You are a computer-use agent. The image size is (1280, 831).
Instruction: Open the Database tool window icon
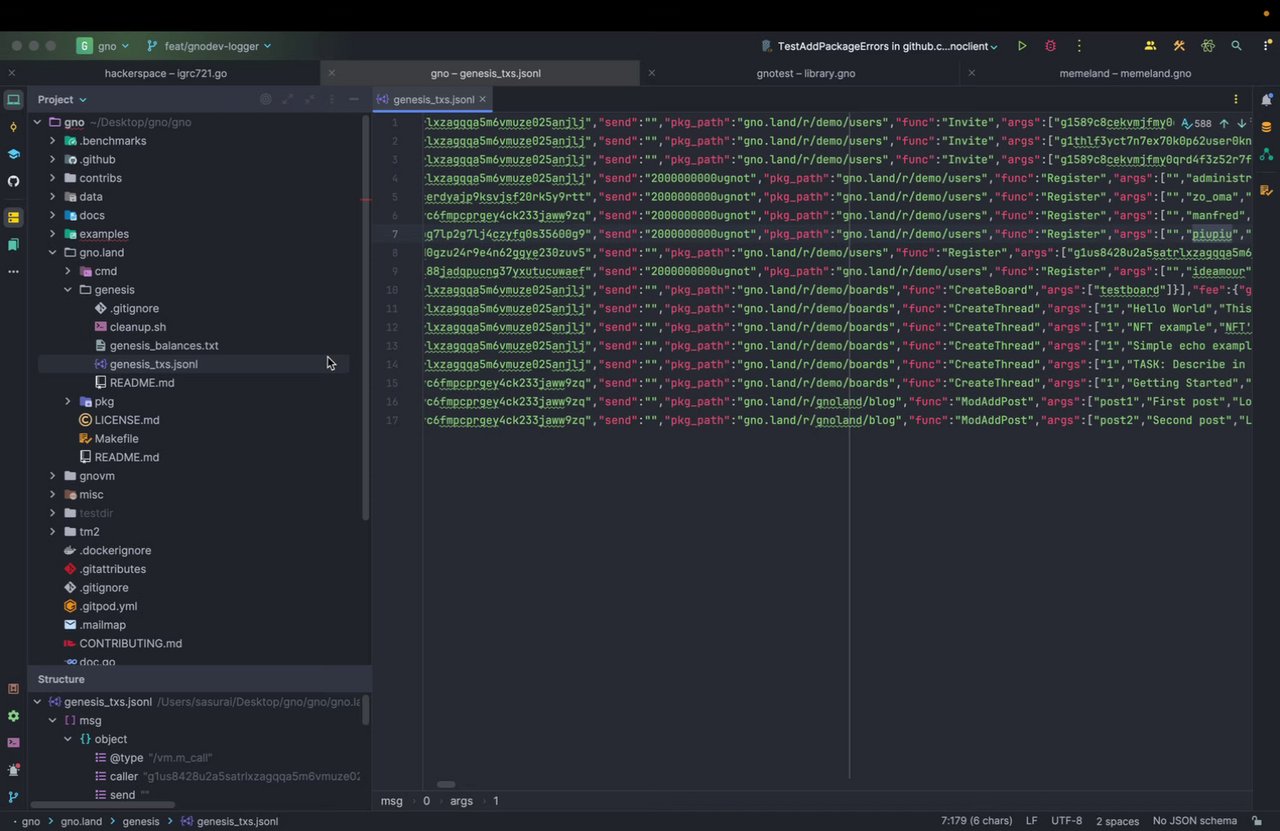point(1266,127)
